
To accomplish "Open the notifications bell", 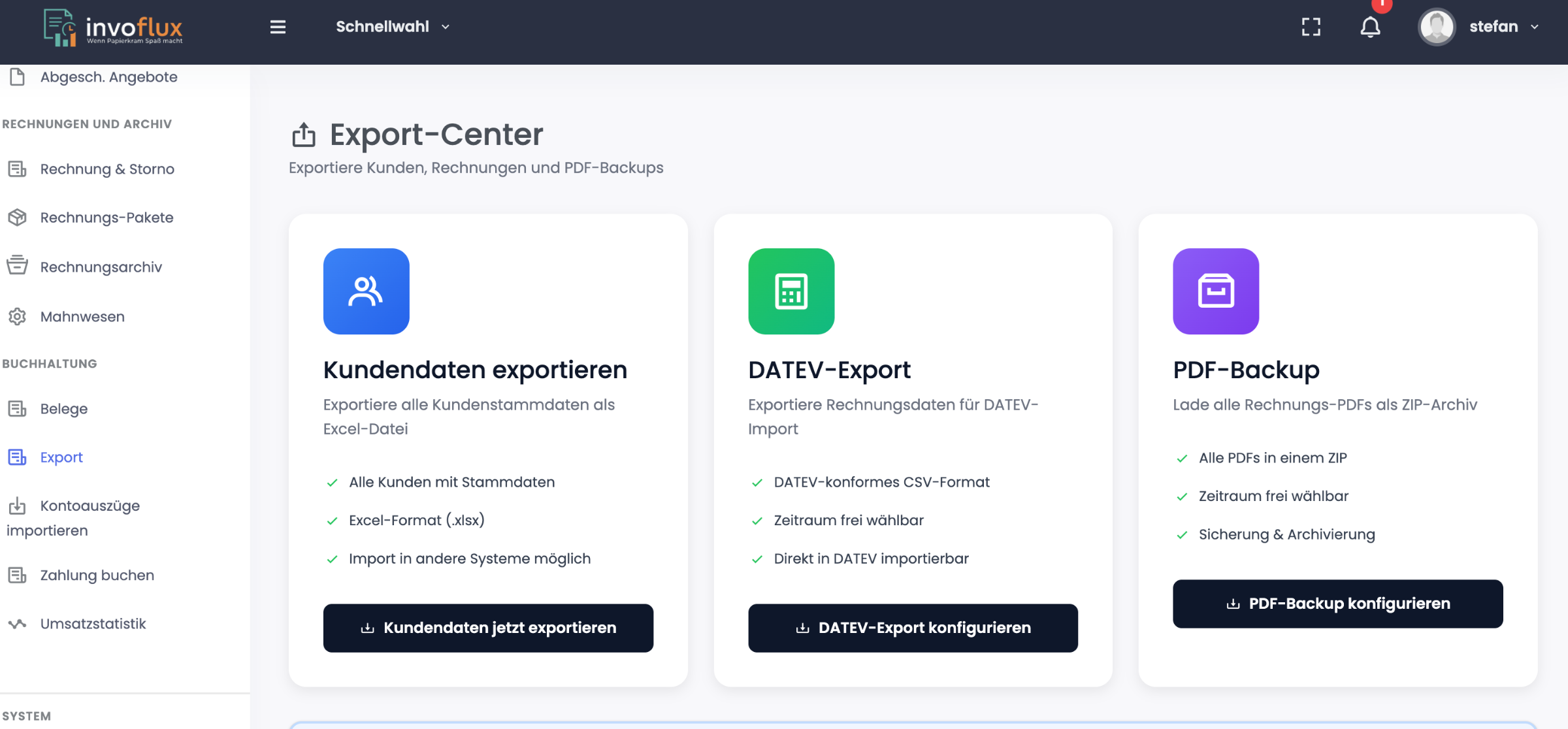I will tap(1370, 27).
